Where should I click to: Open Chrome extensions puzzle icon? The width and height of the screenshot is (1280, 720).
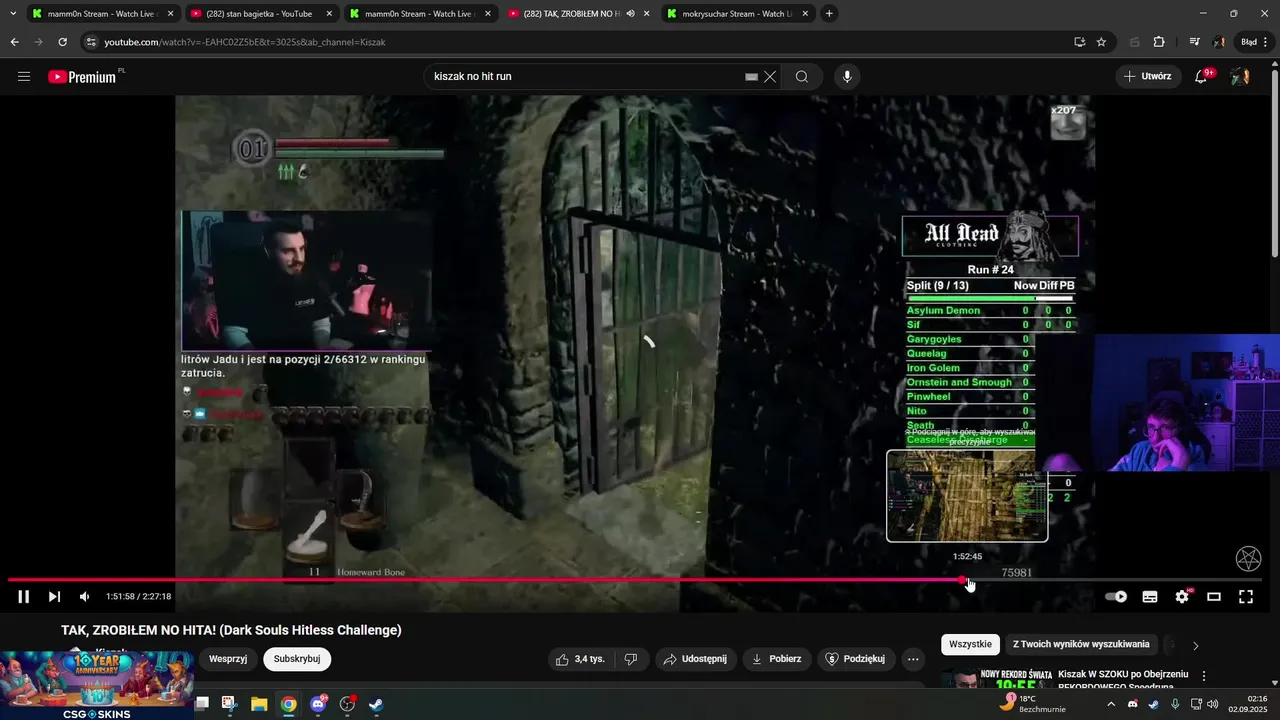(x=1159, y=42)
